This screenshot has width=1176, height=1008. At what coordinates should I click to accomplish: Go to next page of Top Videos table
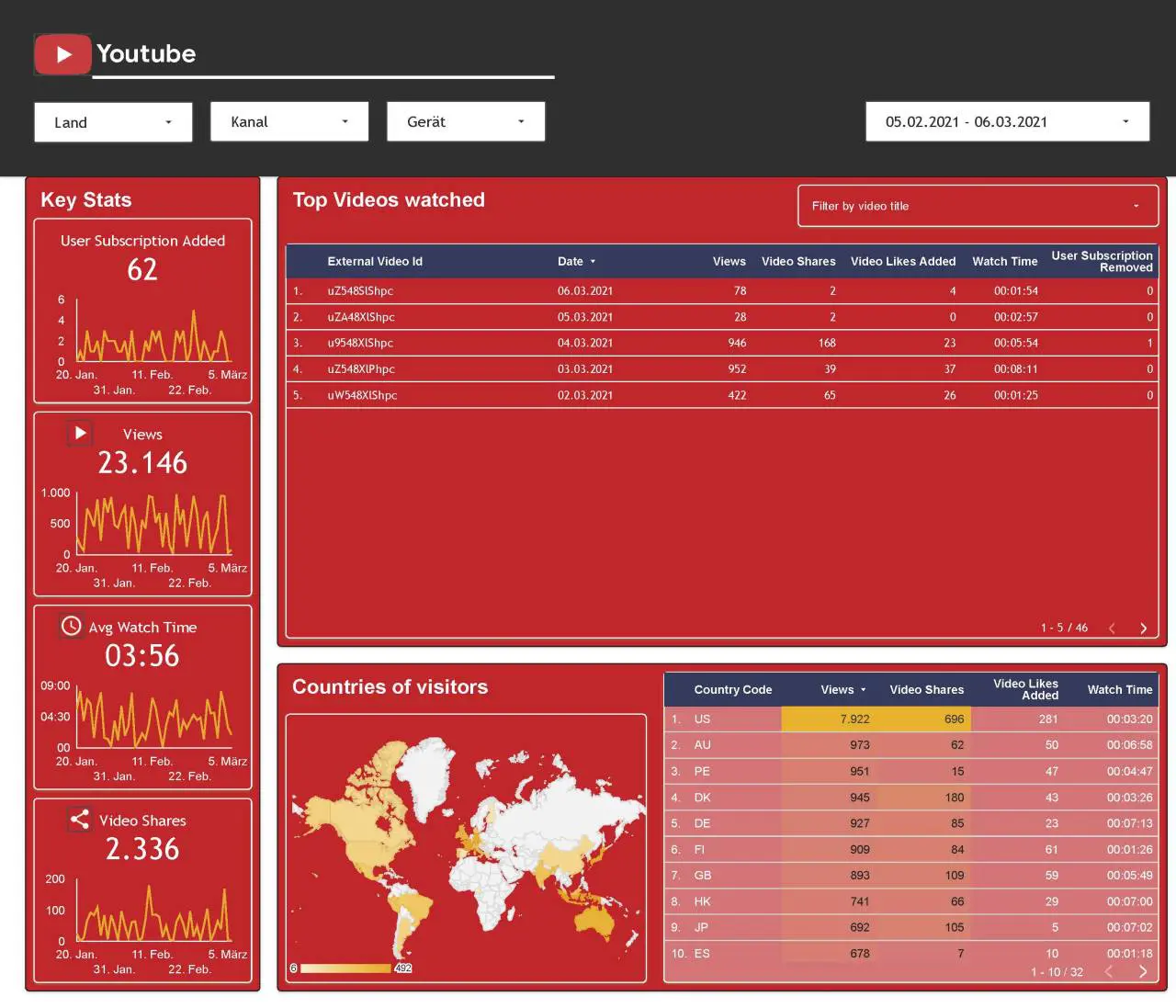(x=1143, y=629)
